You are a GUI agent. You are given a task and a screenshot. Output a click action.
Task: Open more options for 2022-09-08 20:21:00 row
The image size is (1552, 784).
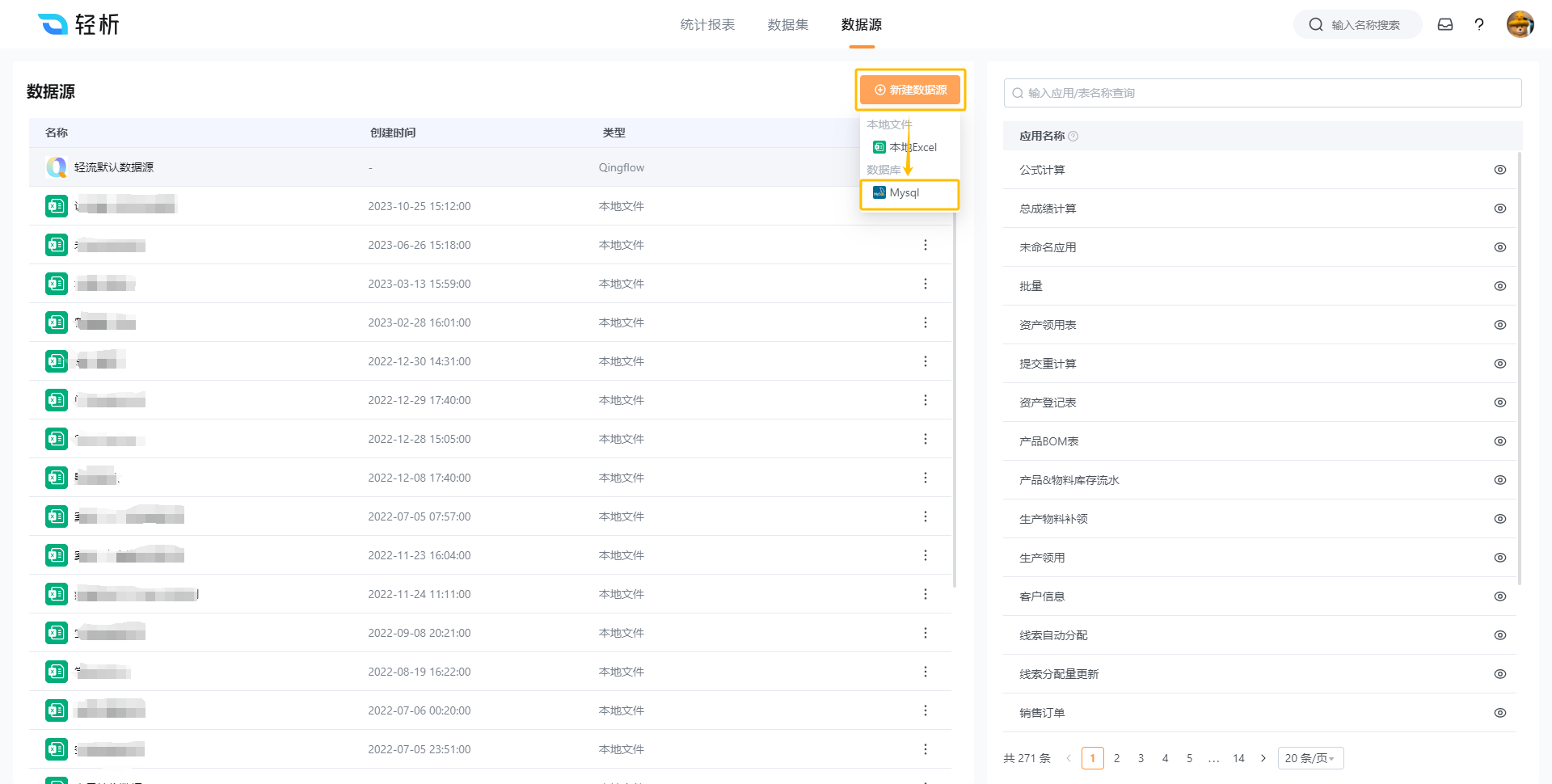926,633
